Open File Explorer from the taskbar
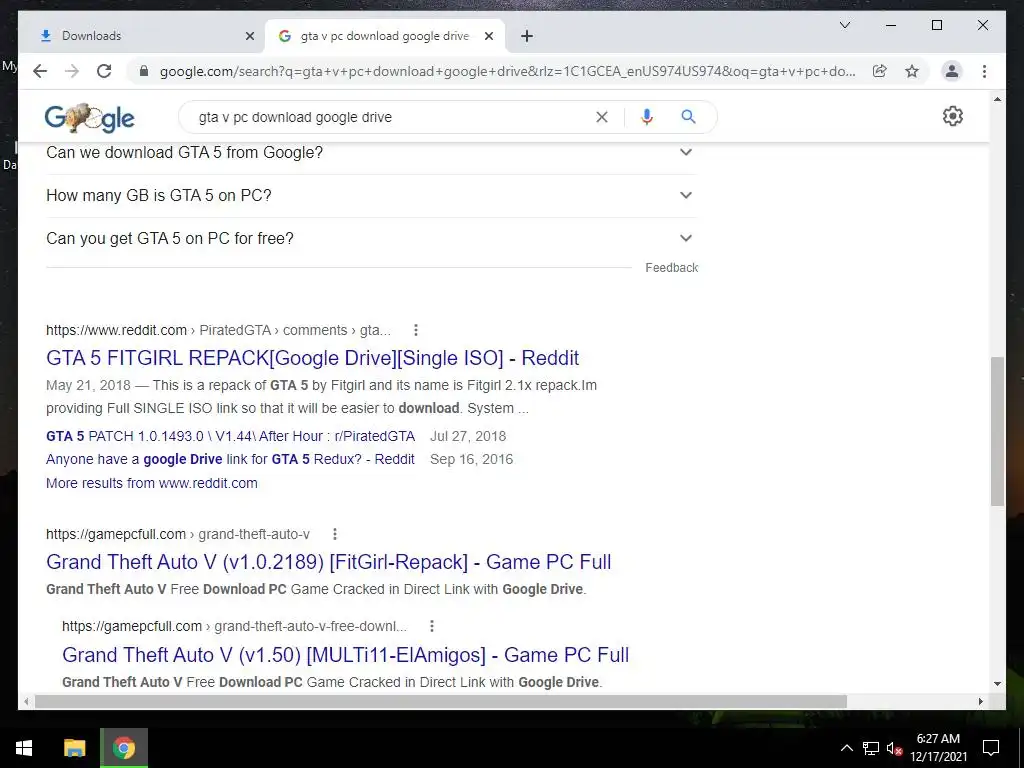 tap(74, 748)
